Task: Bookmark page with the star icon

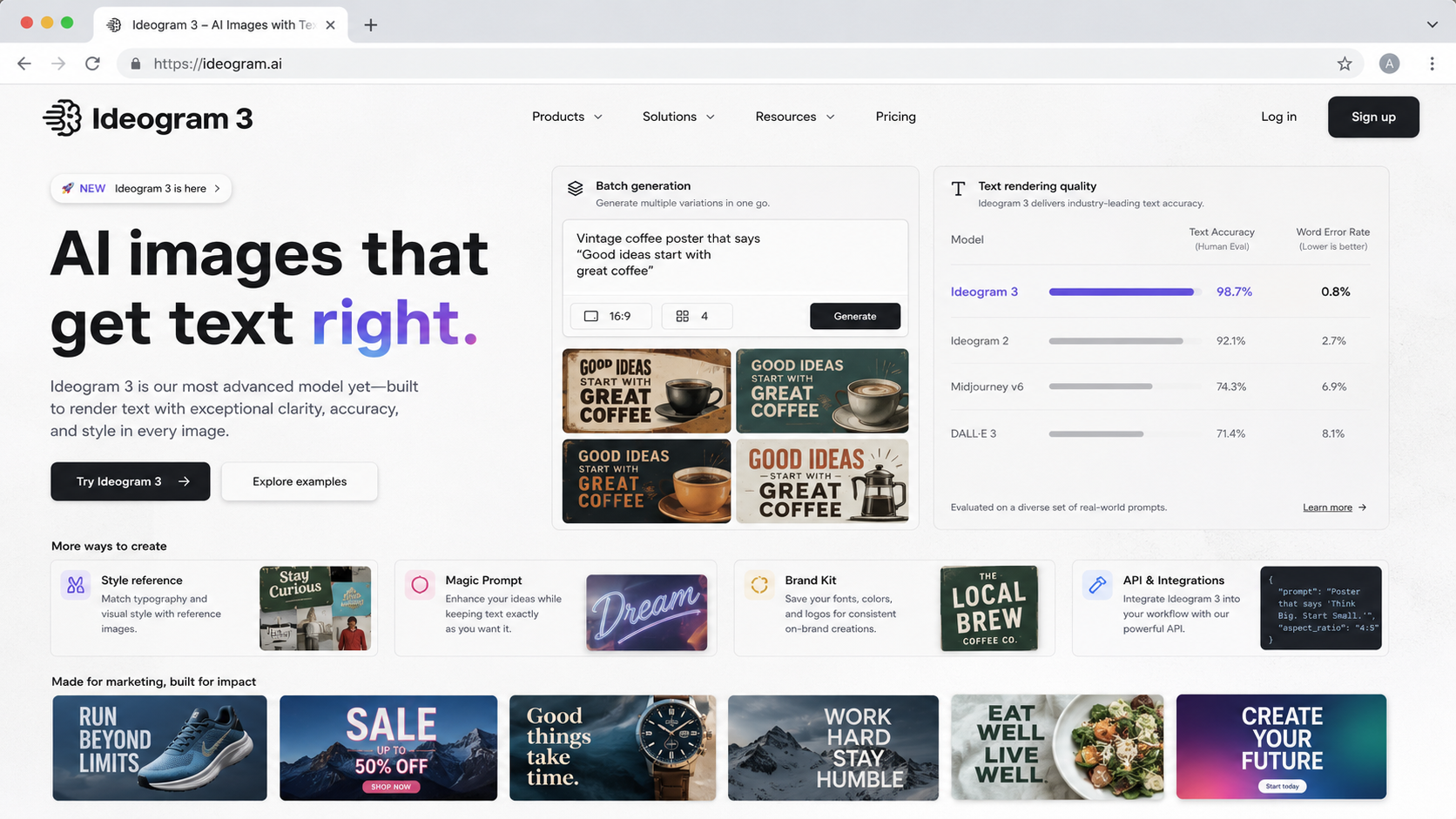Action: 1345,64
